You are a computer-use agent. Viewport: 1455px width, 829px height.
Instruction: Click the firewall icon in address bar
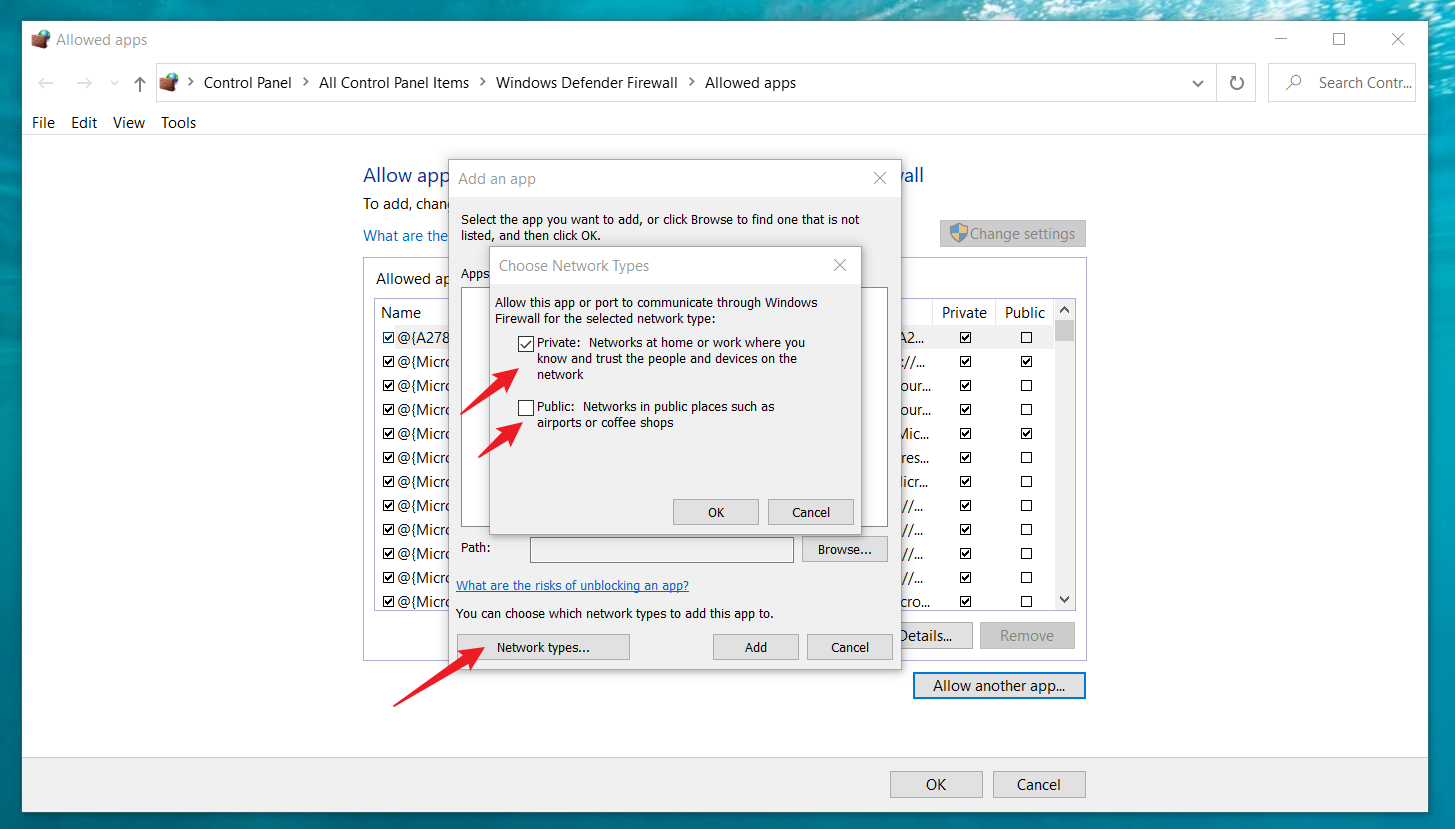tap(169, 82)
